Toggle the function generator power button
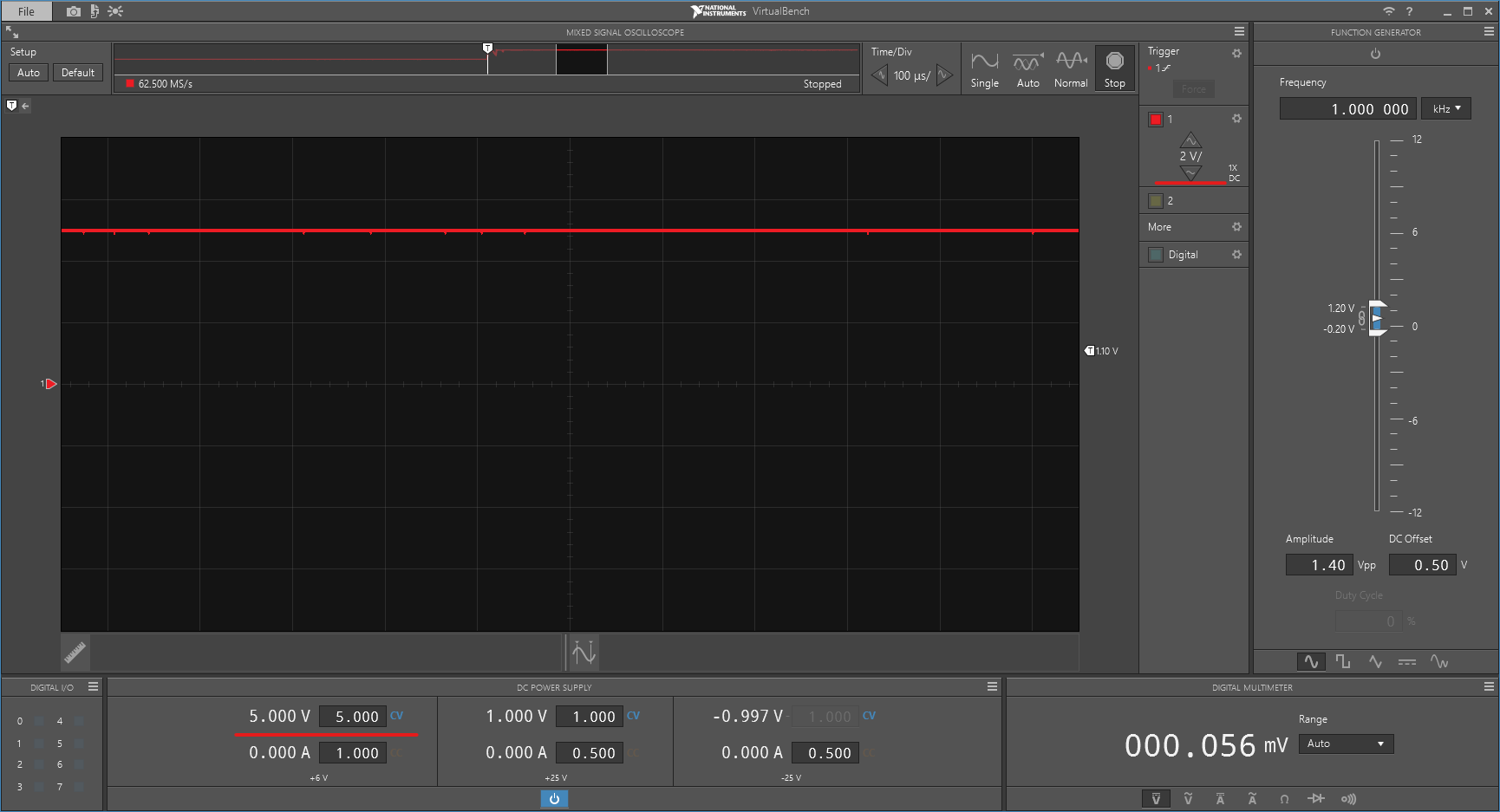Screen dimensions: 1500x812 1375,54
